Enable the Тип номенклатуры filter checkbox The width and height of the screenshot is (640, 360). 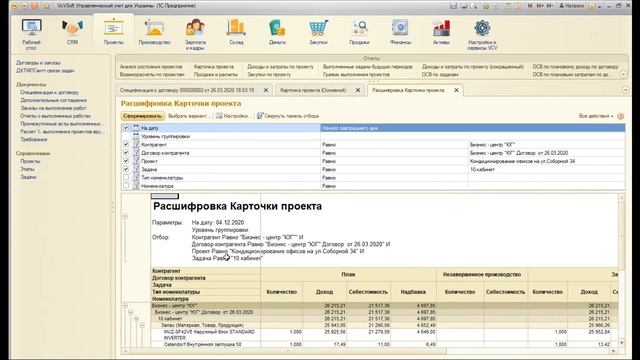coord(126,178)
